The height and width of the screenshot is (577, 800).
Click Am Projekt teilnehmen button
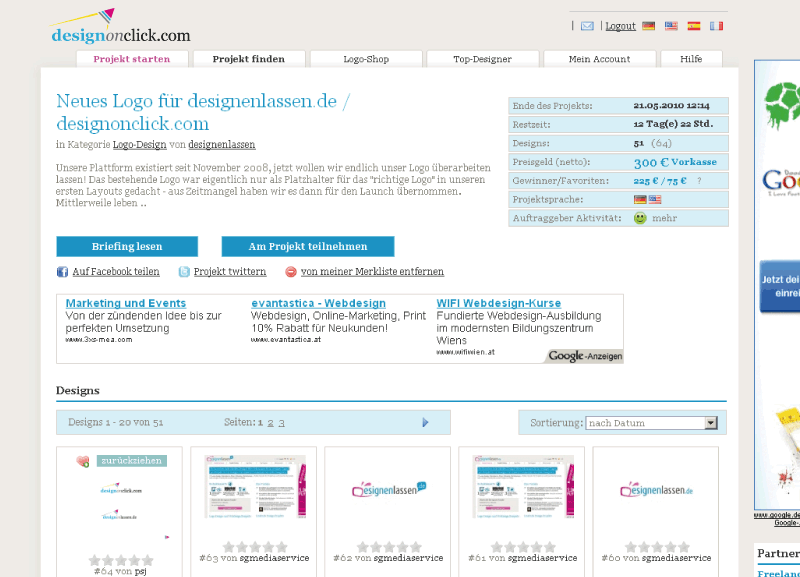pyautogui.click(x=308, y=246)
